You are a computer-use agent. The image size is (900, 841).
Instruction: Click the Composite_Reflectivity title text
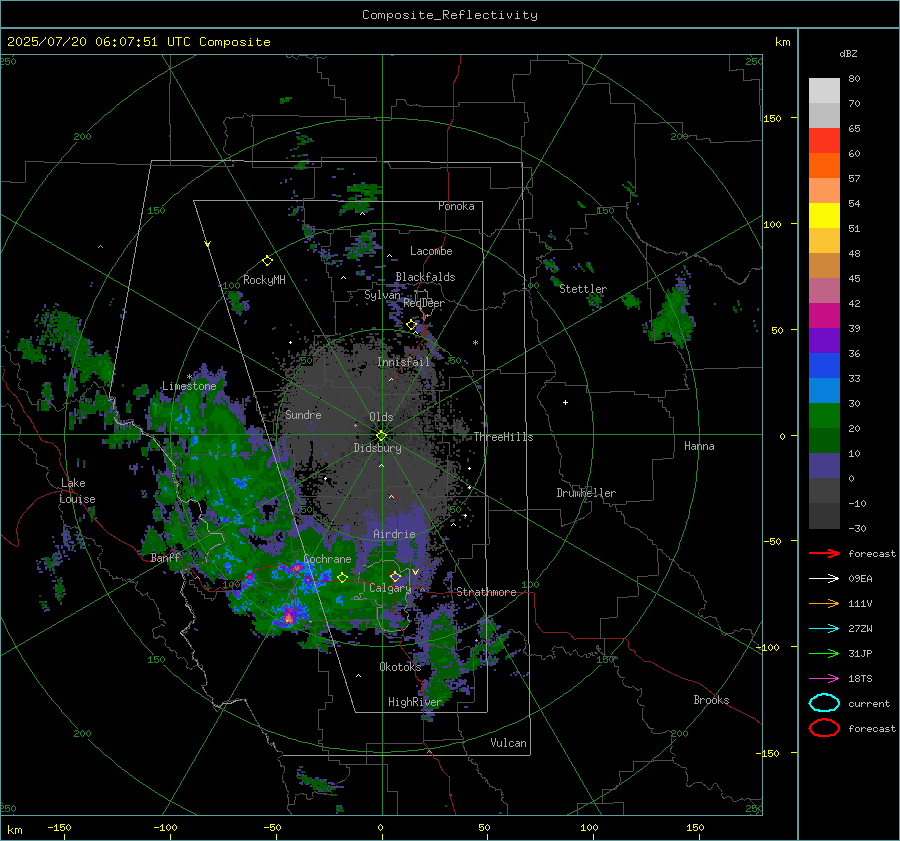pyautogui.click(x=449, y=15)
